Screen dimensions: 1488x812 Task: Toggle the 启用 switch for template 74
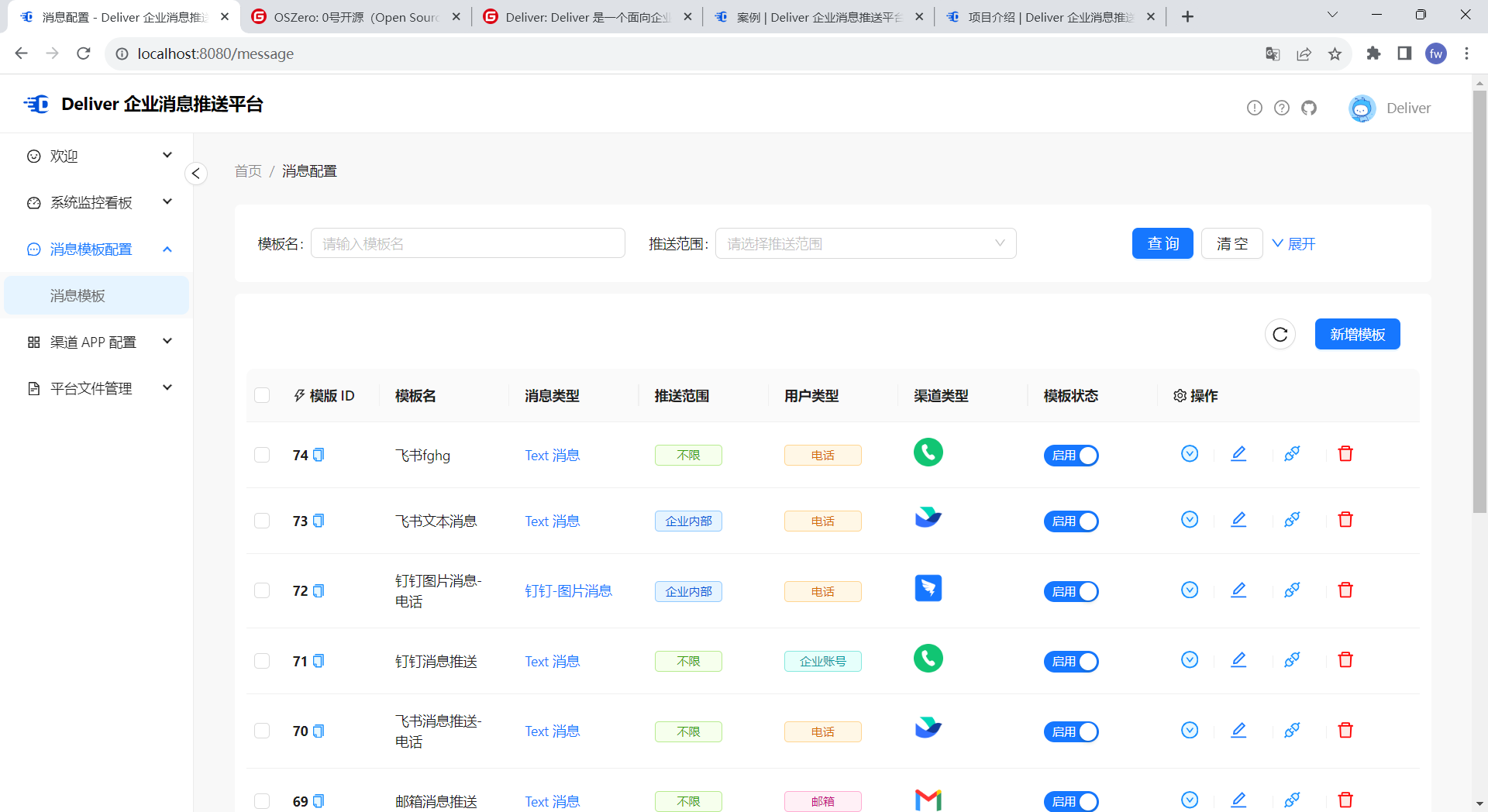(1072, 456)
